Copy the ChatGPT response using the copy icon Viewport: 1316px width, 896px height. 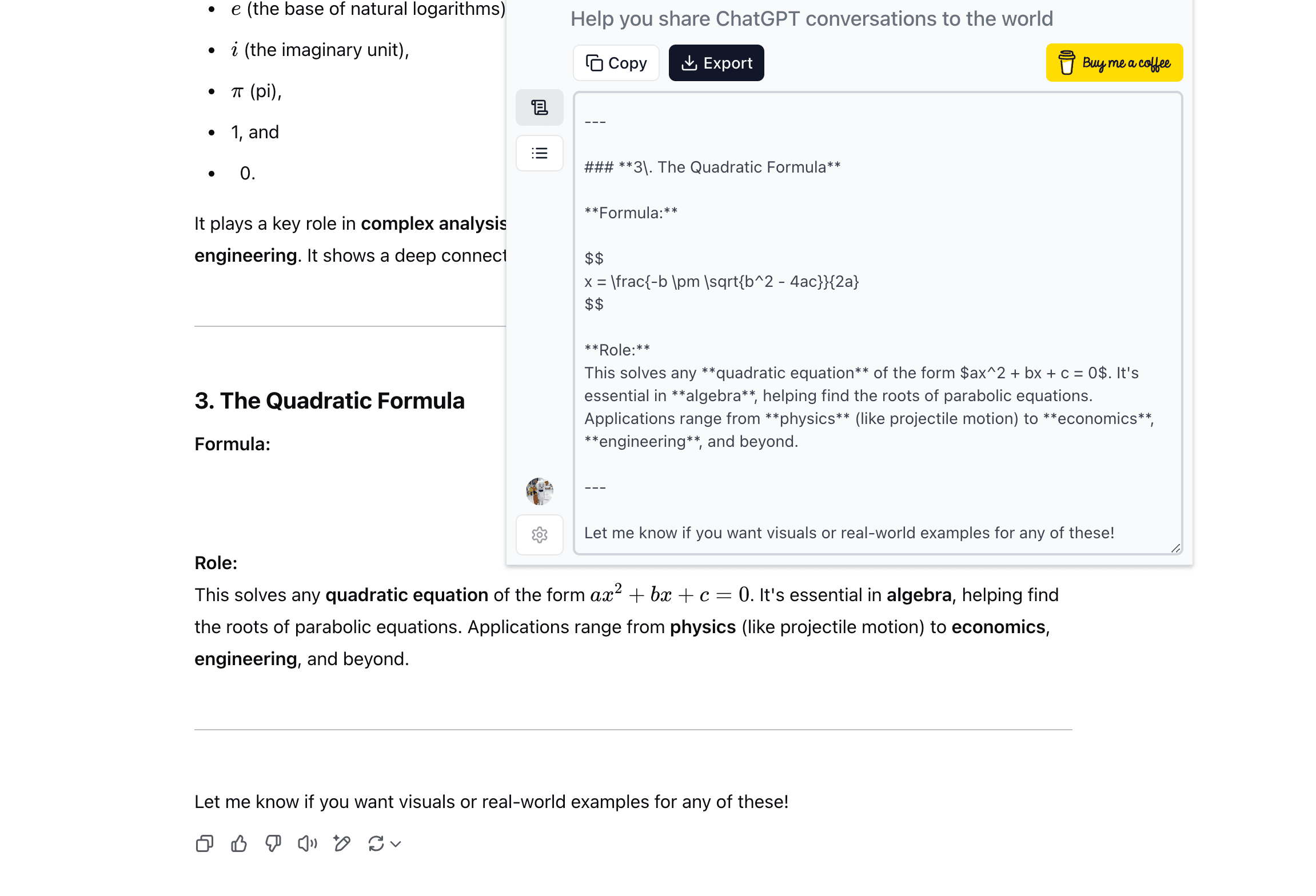click(204, 843)
